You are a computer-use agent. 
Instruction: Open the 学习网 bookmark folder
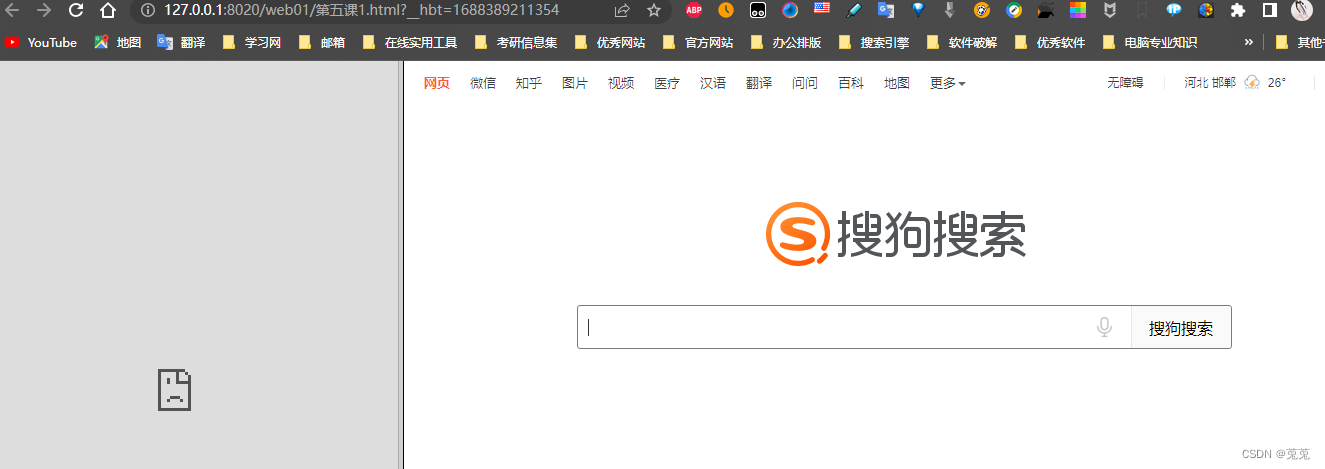click(x=252, y=43)
